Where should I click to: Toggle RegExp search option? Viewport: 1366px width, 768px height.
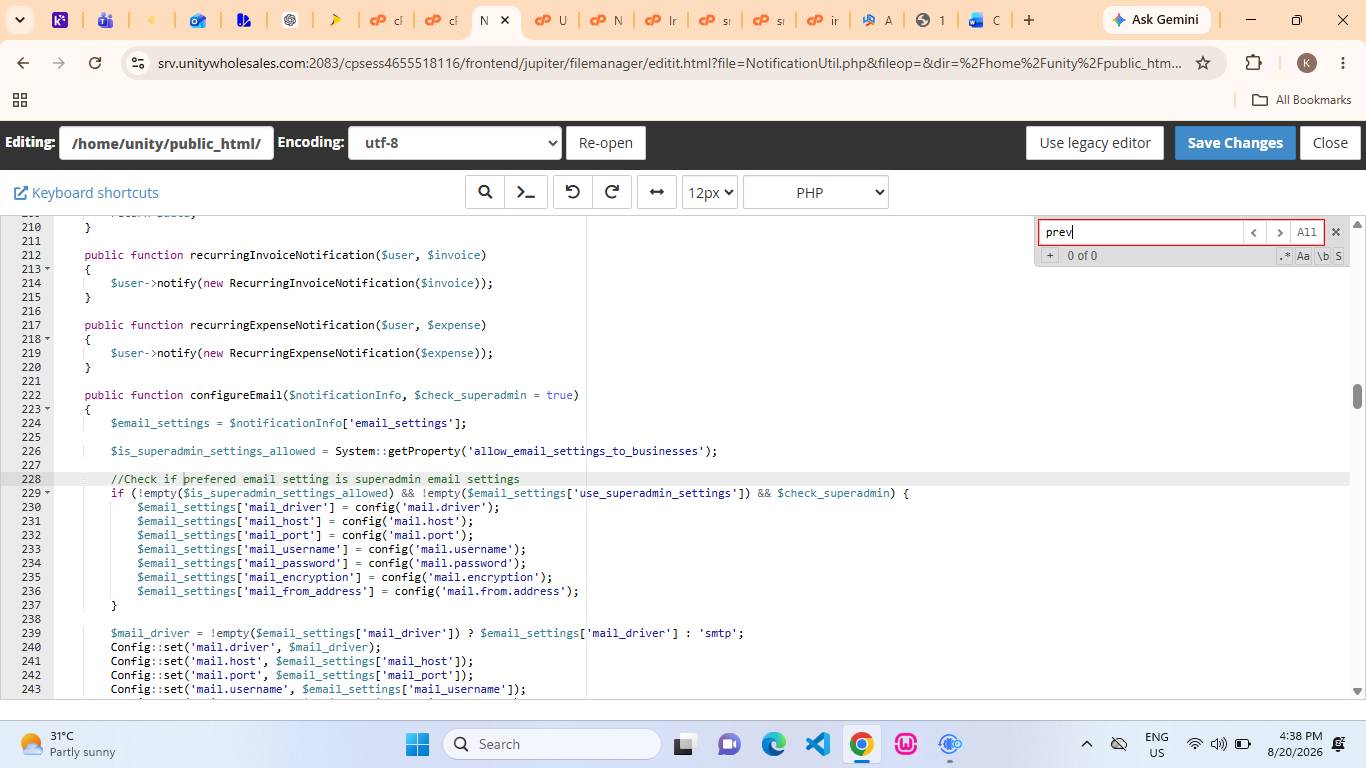(x=1285, y=256)
